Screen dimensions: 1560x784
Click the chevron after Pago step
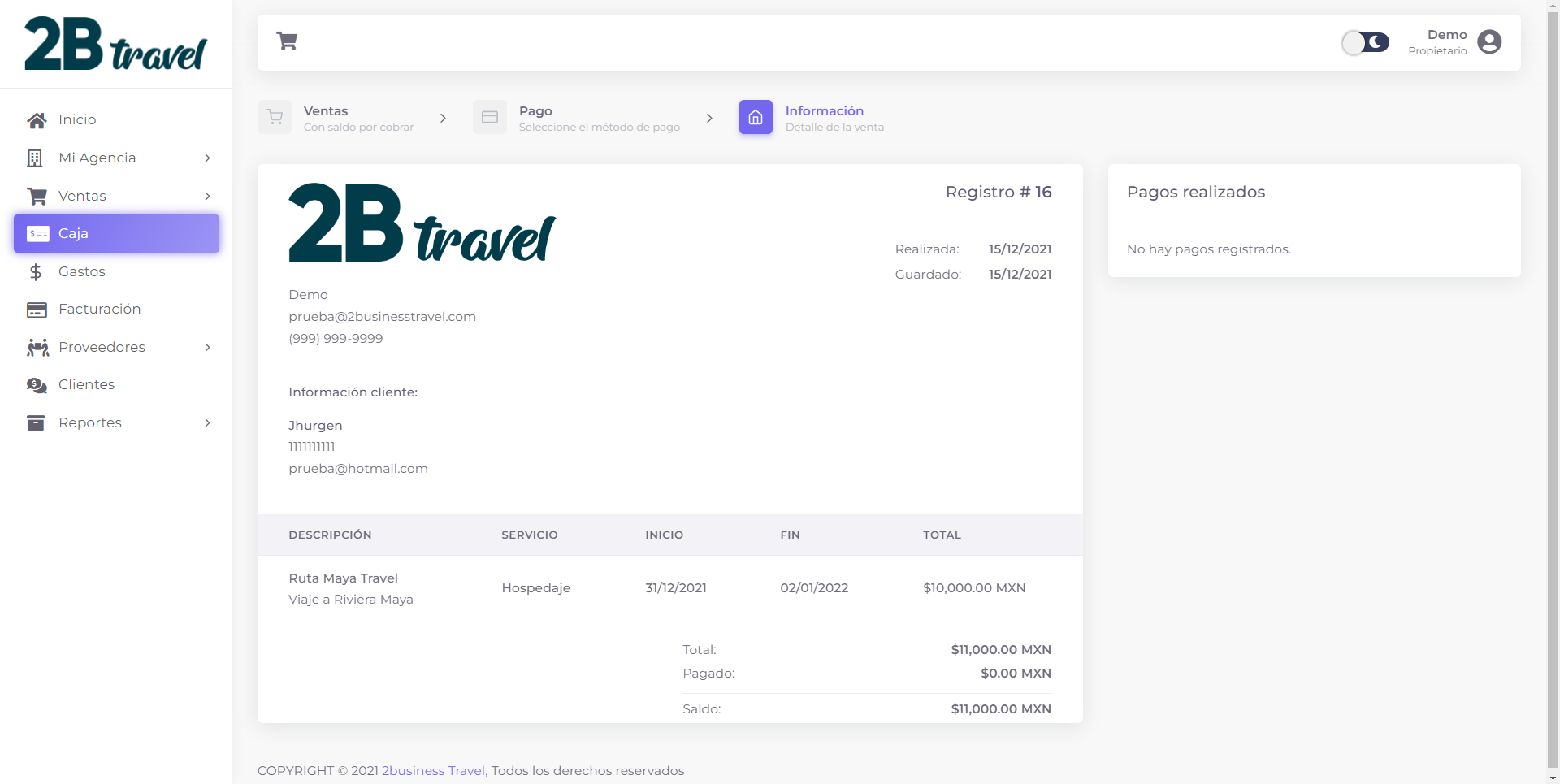(x=709, y=118)
